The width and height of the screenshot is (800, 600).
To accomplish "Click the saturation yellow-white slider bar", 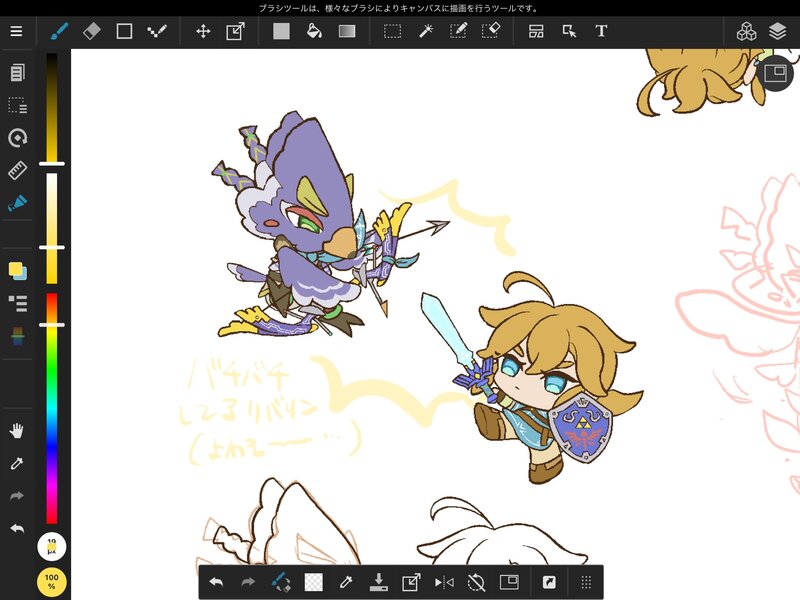I will tap(52, 229).
